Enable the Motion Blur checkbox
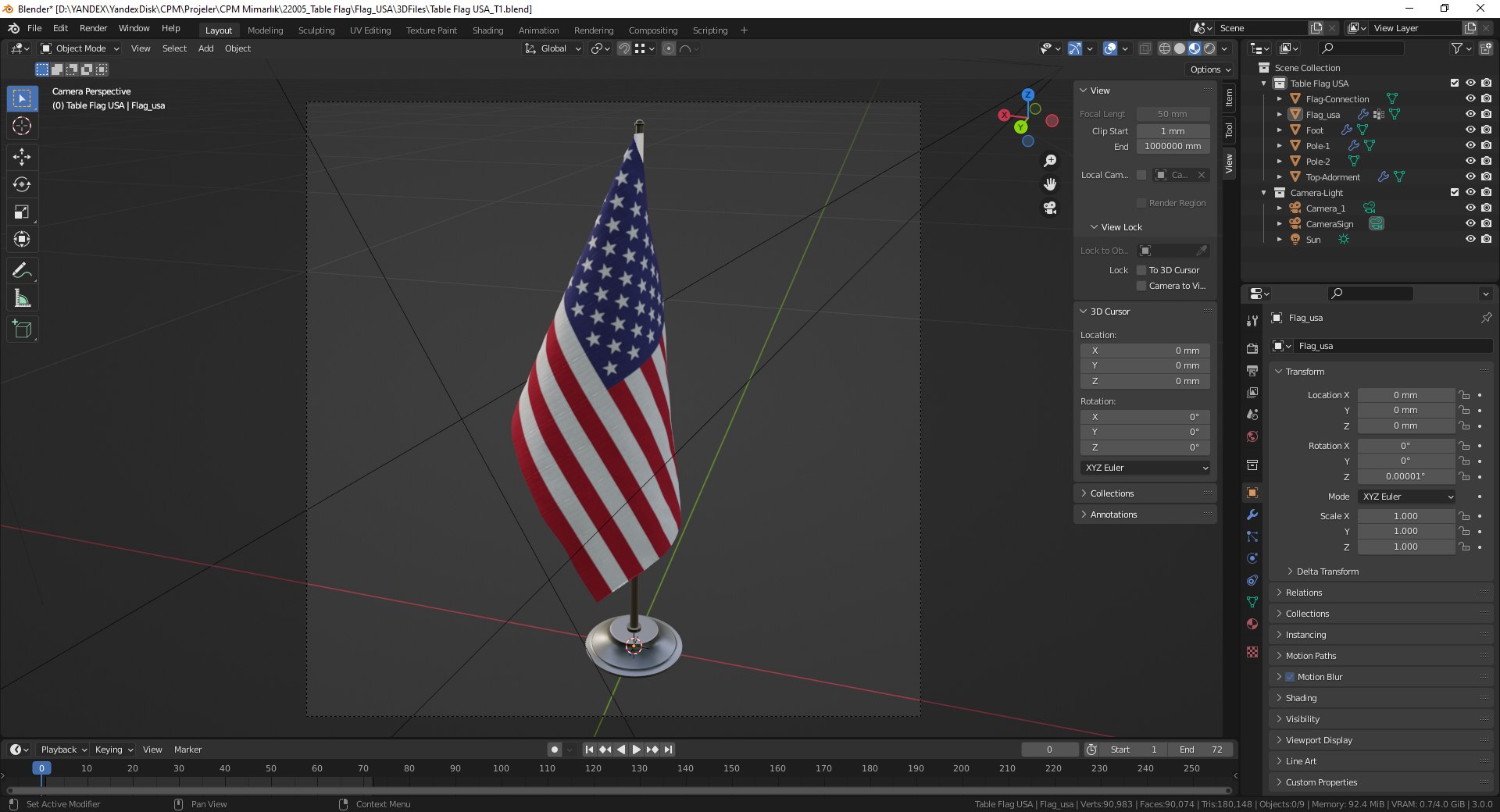This screenshot has width=1500, height=812. point(1290,677)
